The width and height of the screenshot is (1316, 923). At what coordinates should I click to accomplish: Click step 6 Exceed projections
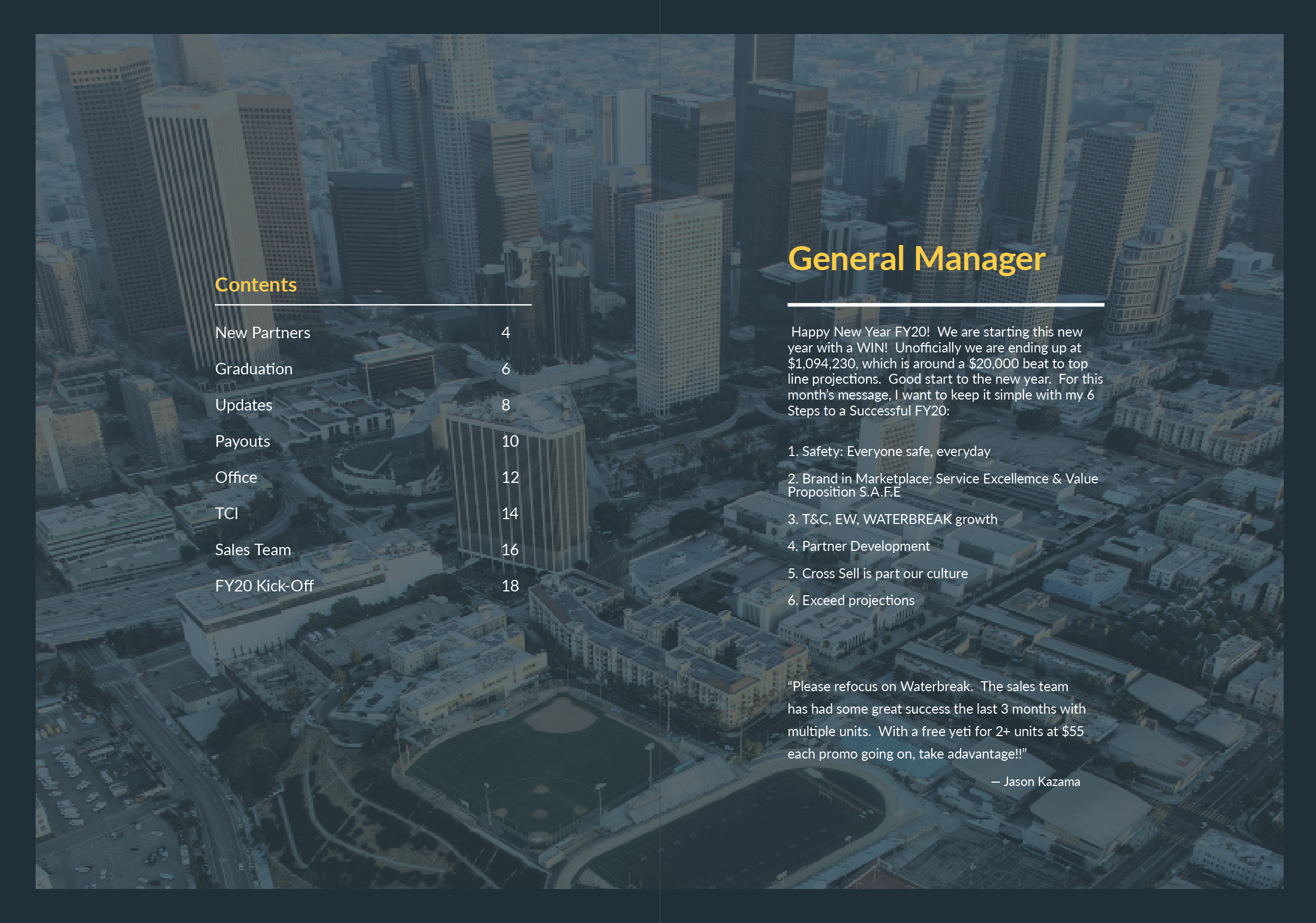(x=851, y=600)
